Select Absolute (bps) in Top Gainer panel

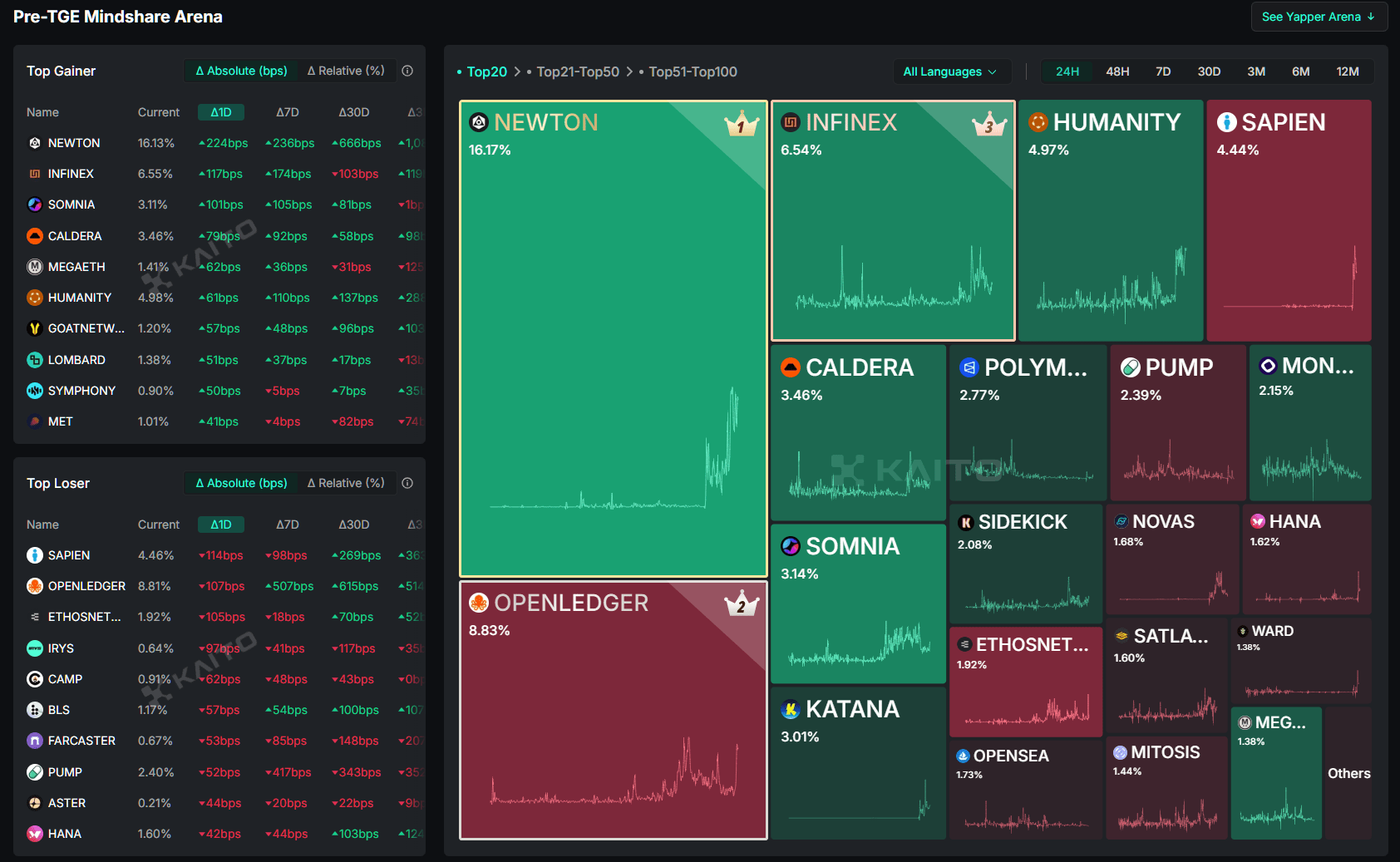[241, 71]
